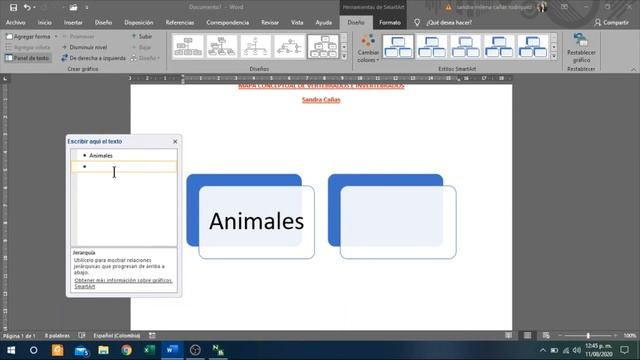This screenshot has height=360, width=640.
Task: Open notification center icon
Action: pyautogui.click(x=624, y=350)
